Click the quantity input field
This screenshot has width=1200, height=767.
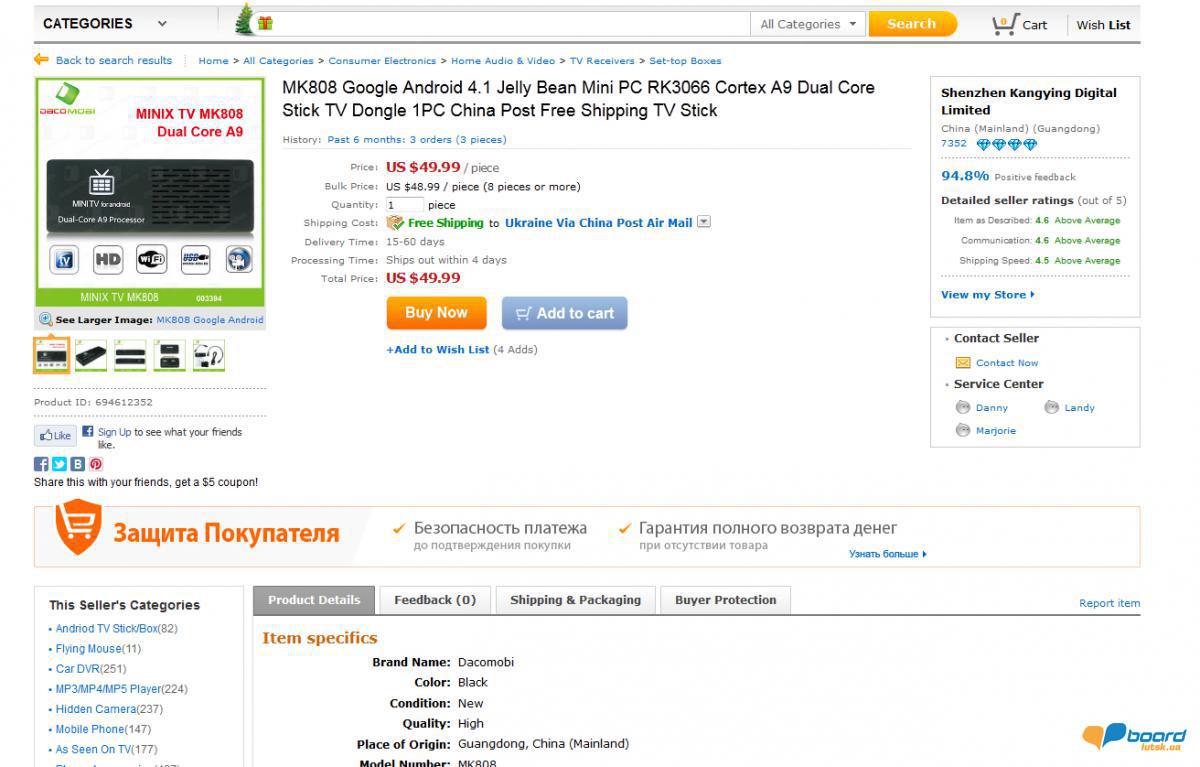[x=404, y=205]
